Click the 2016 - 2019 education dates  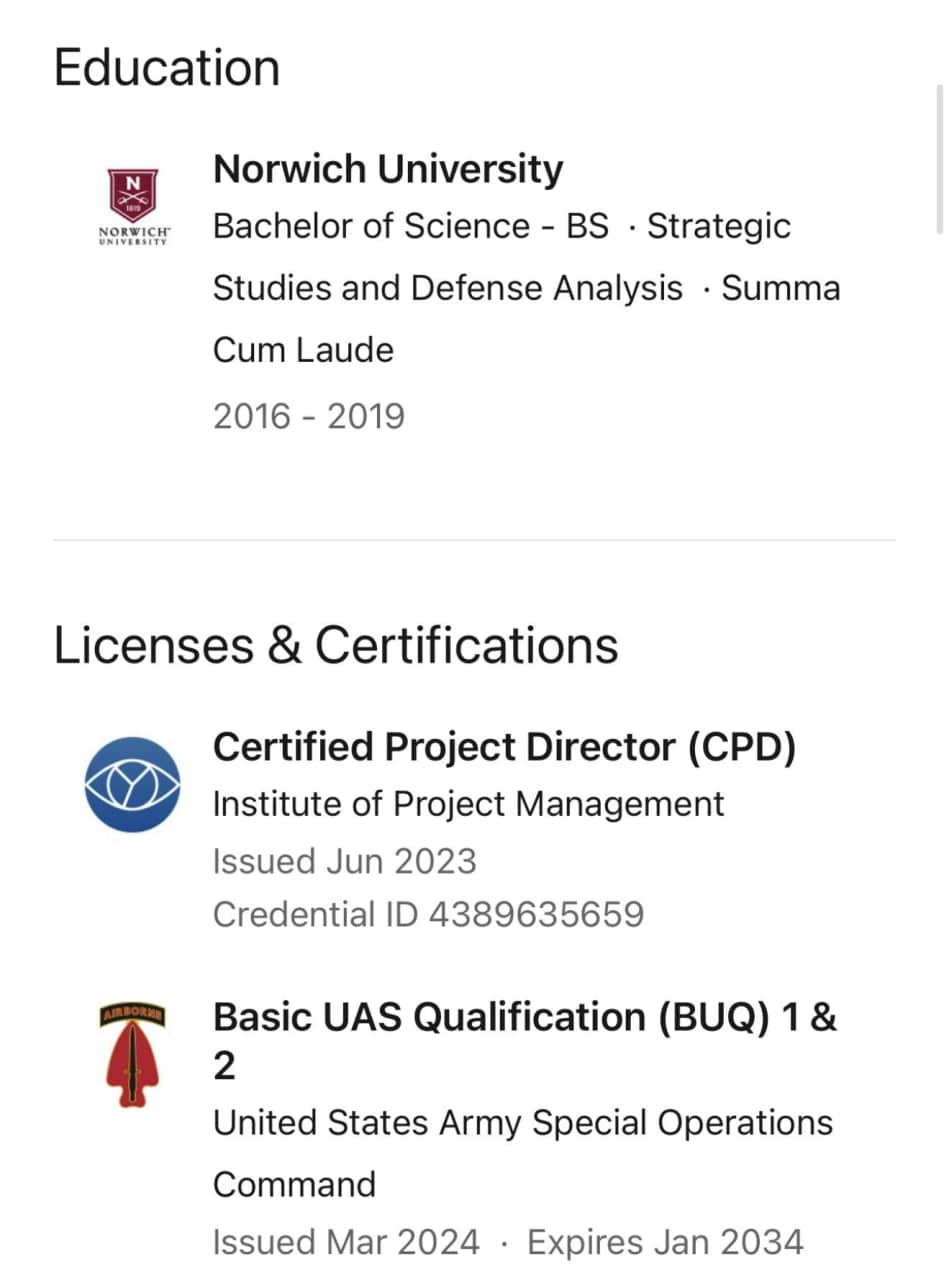click(308, 415)
